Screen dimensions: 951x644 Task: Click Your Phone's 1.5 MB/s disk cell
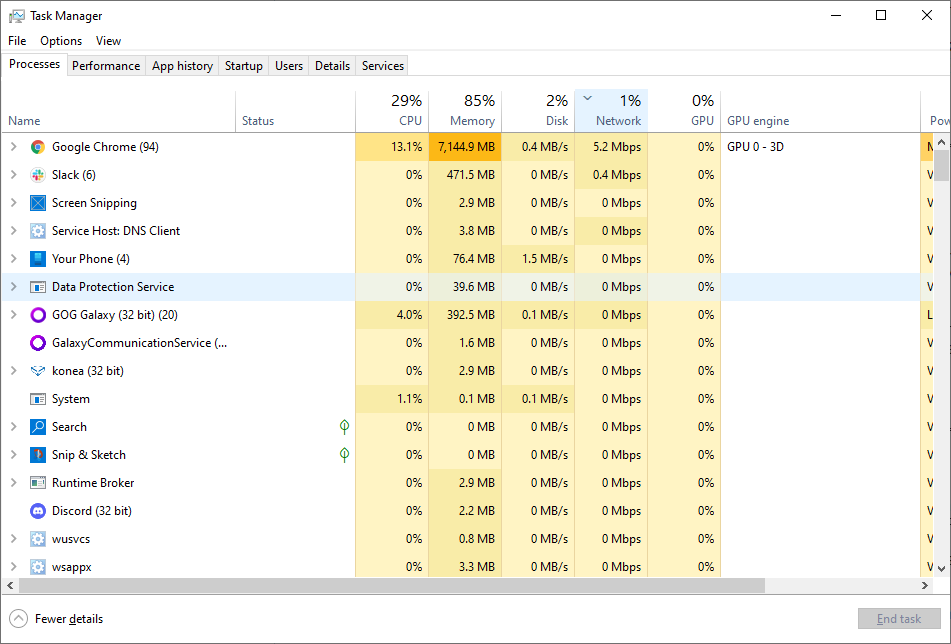point(538,259)
